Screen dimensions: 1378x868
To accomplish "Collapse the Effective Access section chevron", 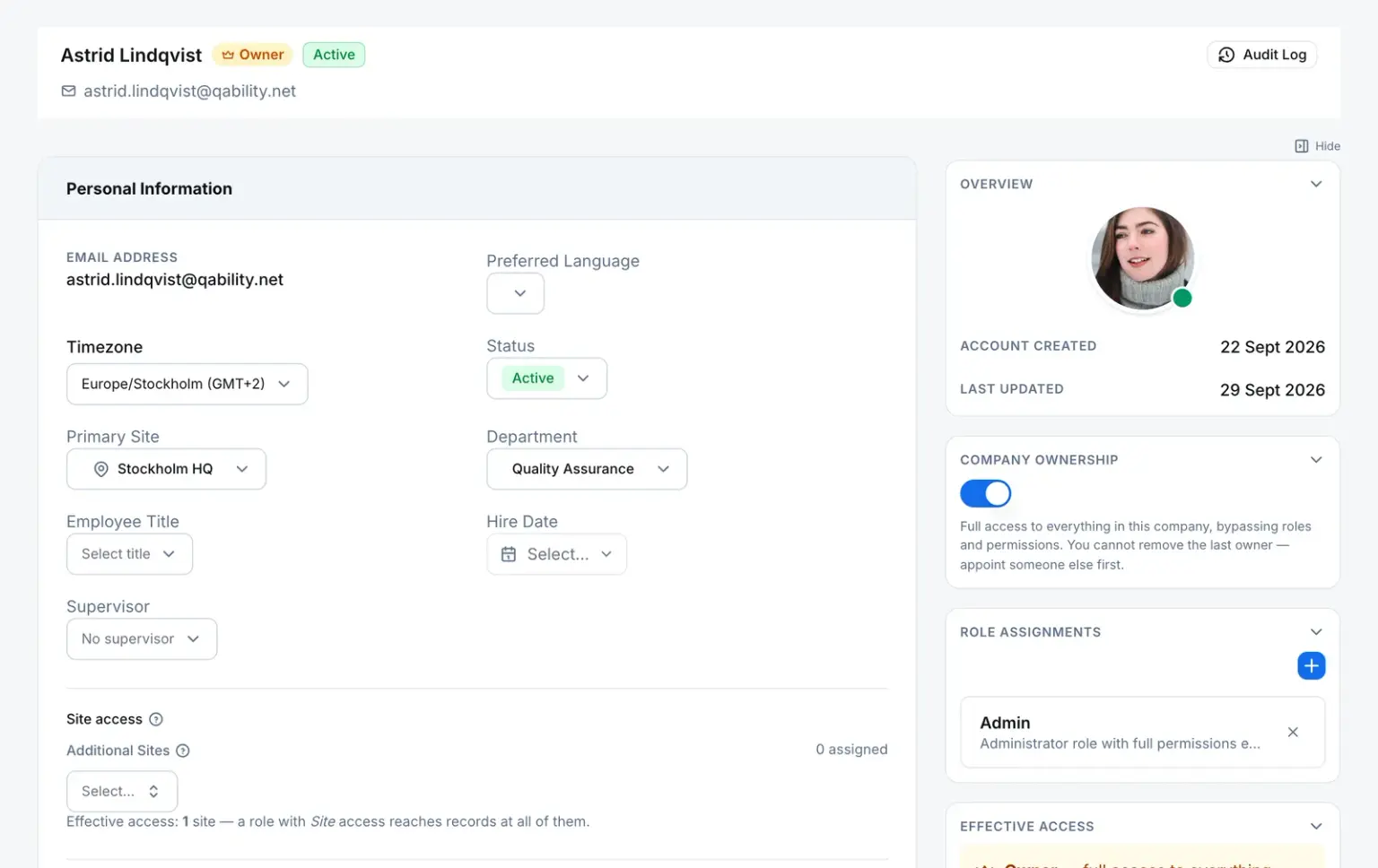I will click(x=1316, y=827).
